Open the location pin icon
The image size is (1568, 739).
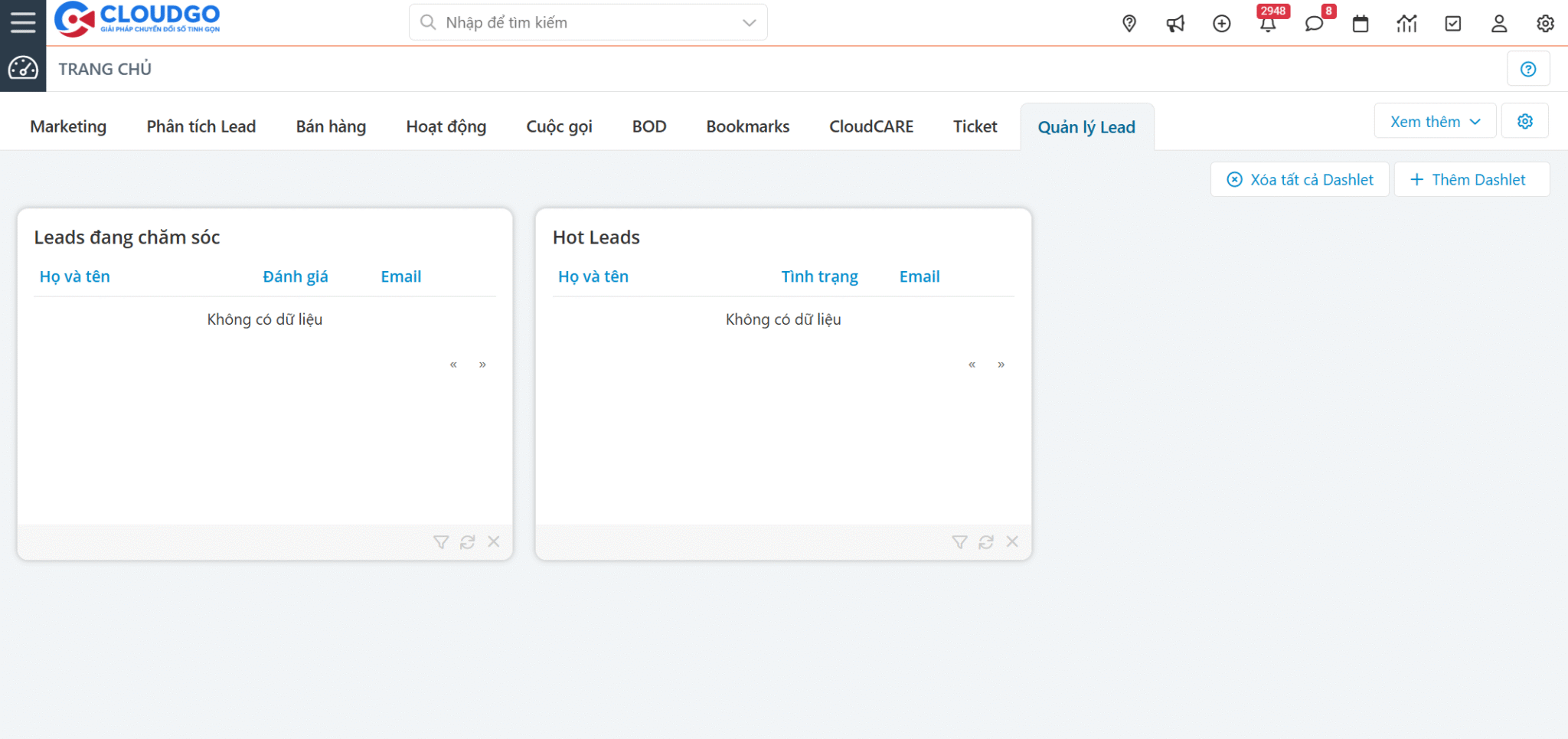coord(1129,24)
